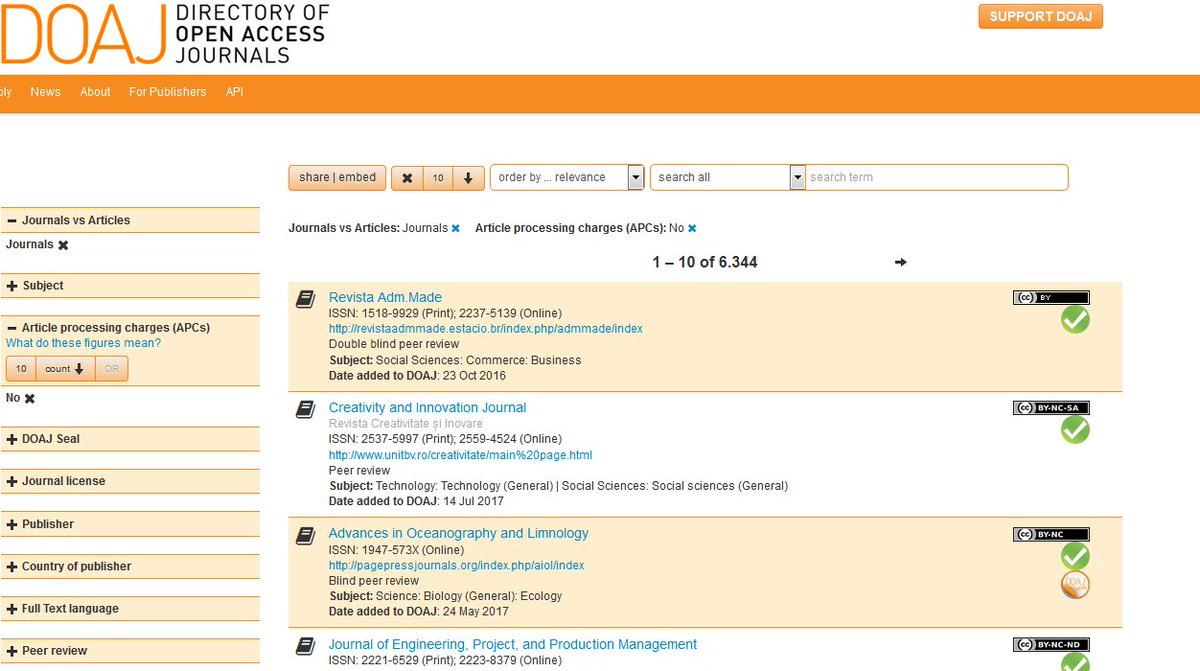This screenshot has width=1200, height=671.
Task: Open the 'search all' field dropdown
Action: pos(728,177)
